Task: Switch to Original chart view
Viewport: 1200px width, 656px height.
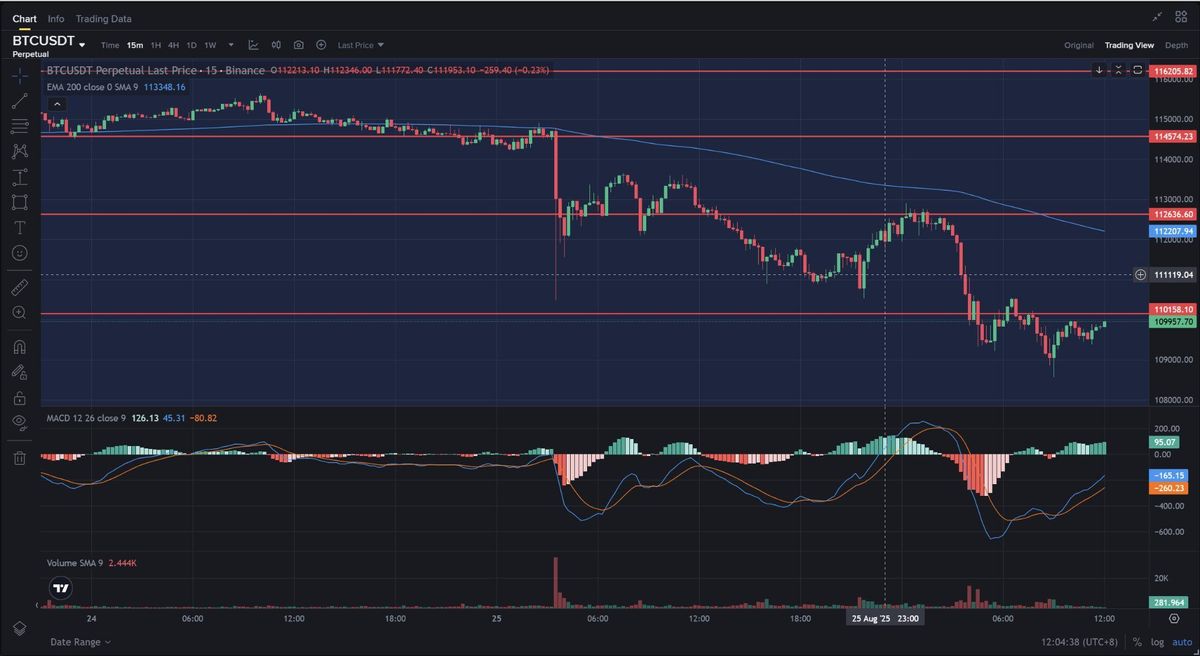Action: click(x=1079, y=45)
